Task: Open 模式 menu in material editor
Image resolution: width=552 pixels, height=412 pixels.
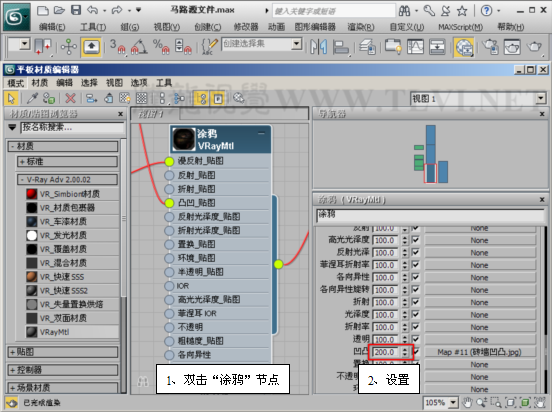Action: 15,83
